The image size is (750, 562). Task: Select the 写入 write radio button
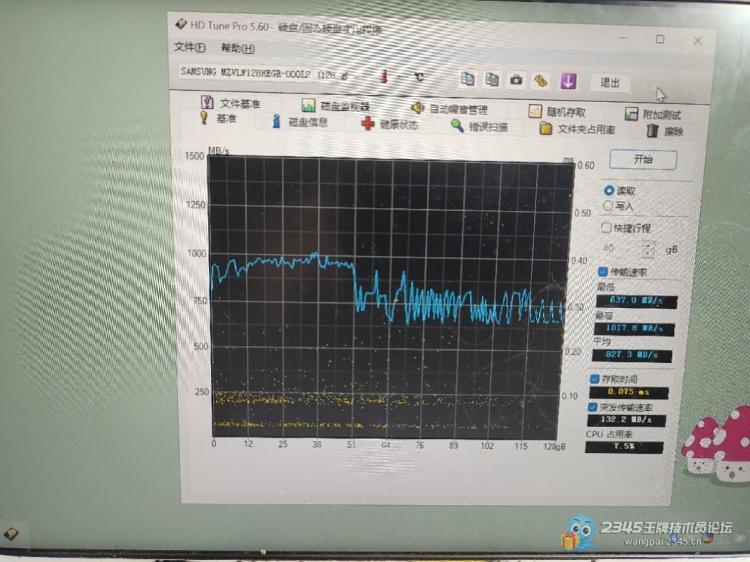coord(609,206)
